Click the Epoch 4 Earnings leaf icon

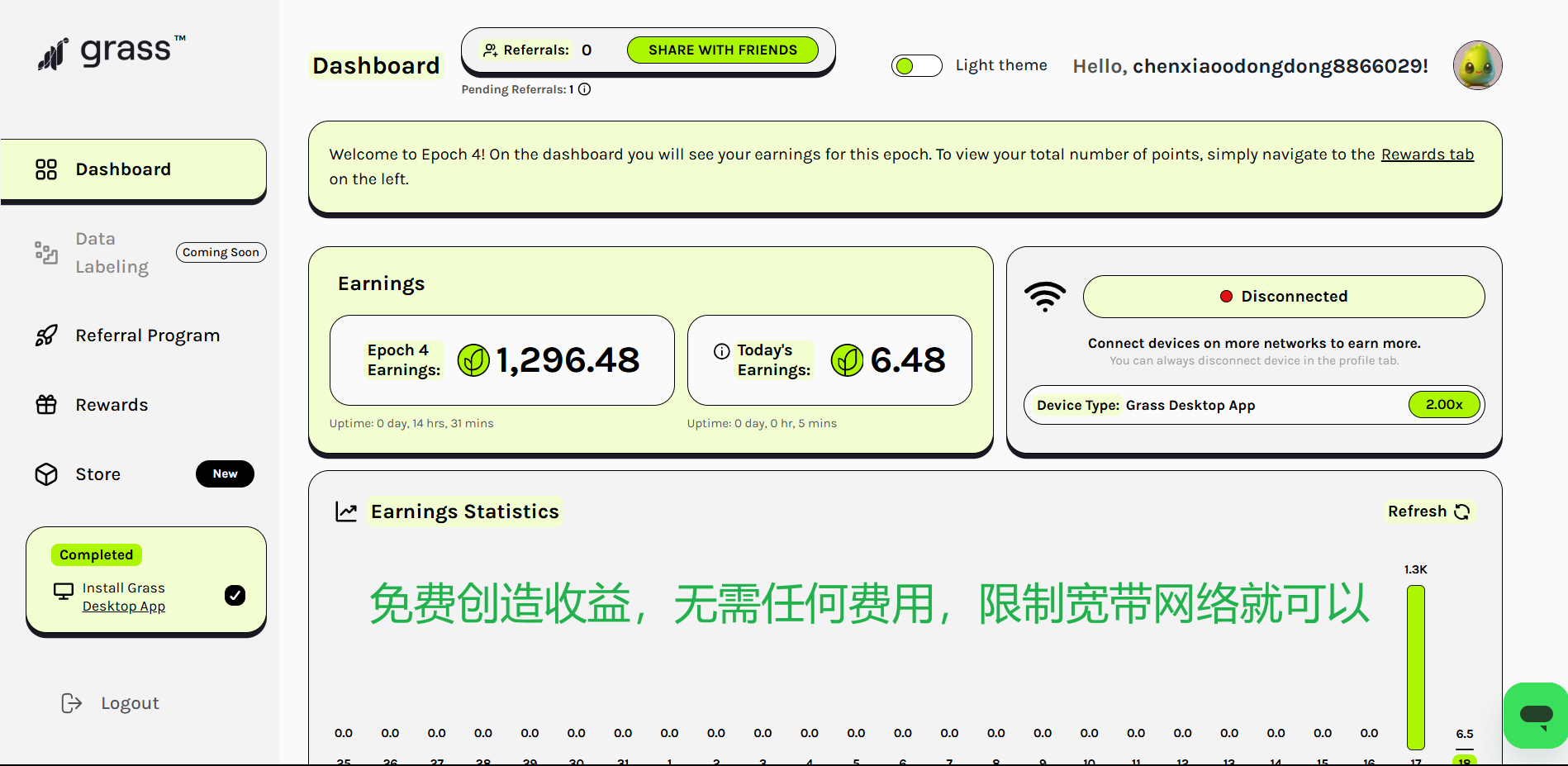pyautogui.click(x=473, y=360)
